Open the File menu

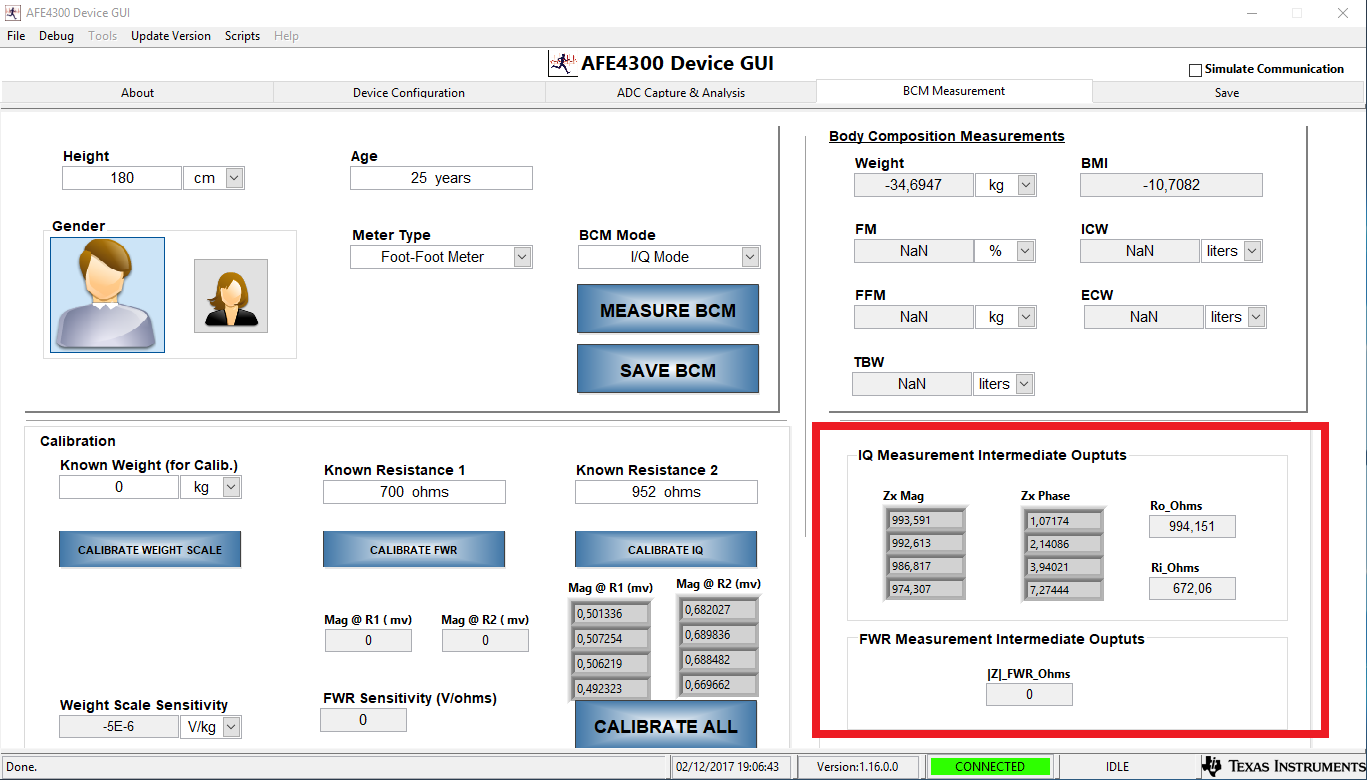click(x=16, y=36)
